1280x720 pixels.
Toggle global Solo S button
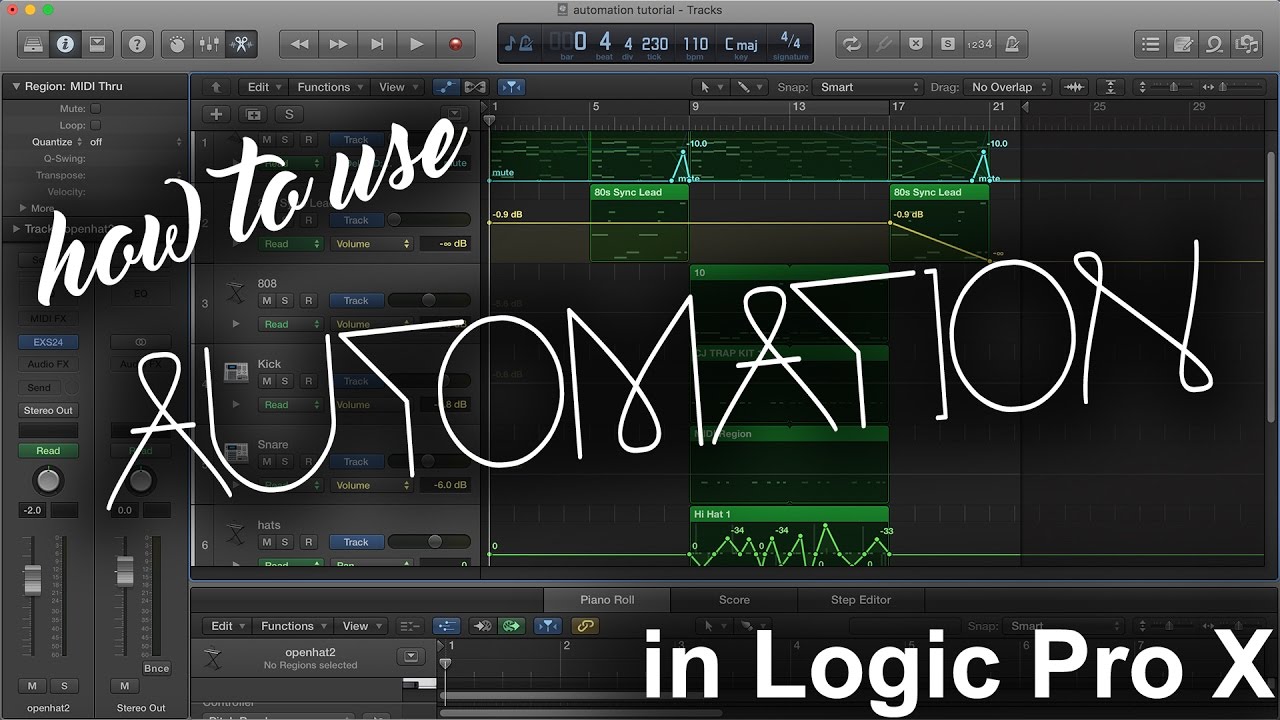947,44
